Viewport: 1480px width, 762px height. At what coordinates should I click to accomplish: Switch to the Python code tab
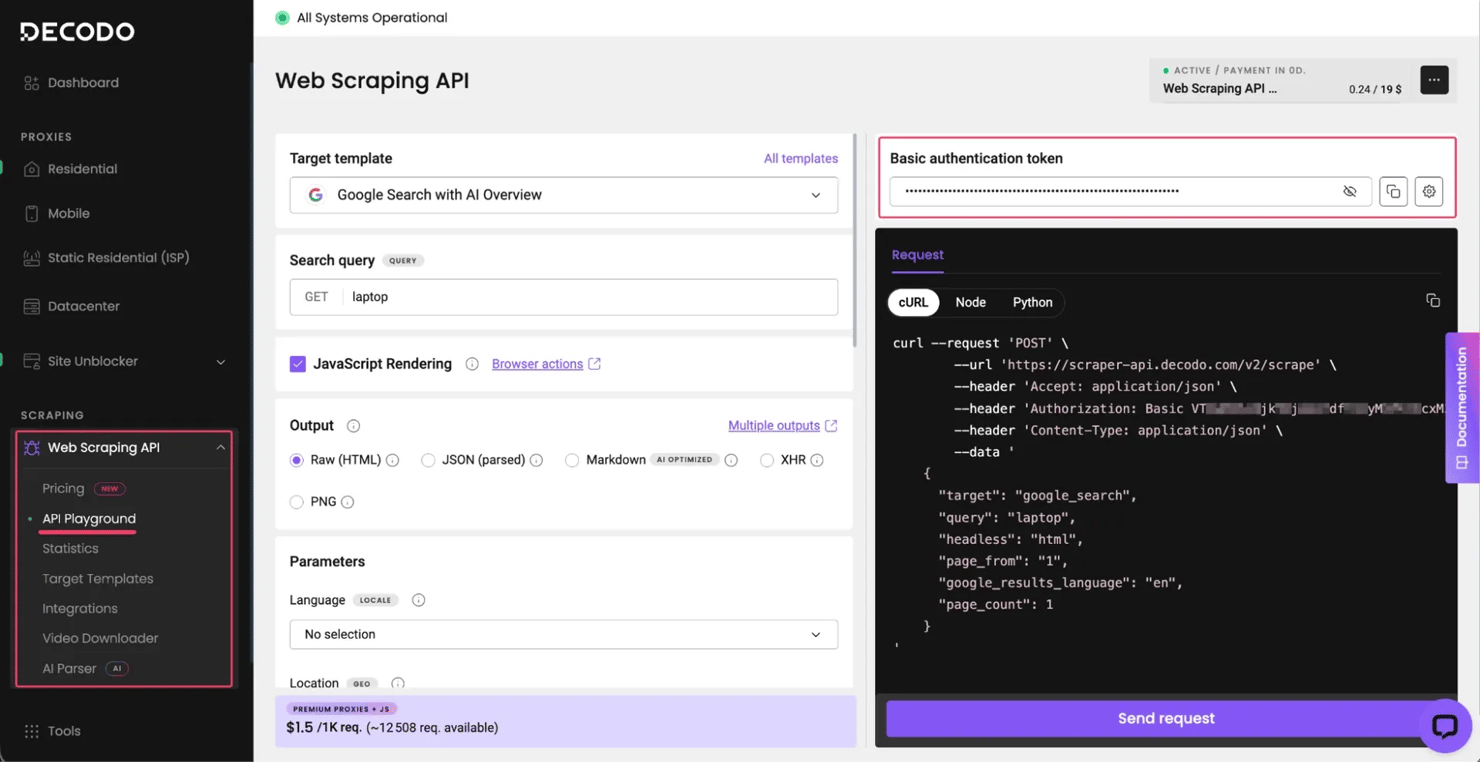click(1032, 302)
